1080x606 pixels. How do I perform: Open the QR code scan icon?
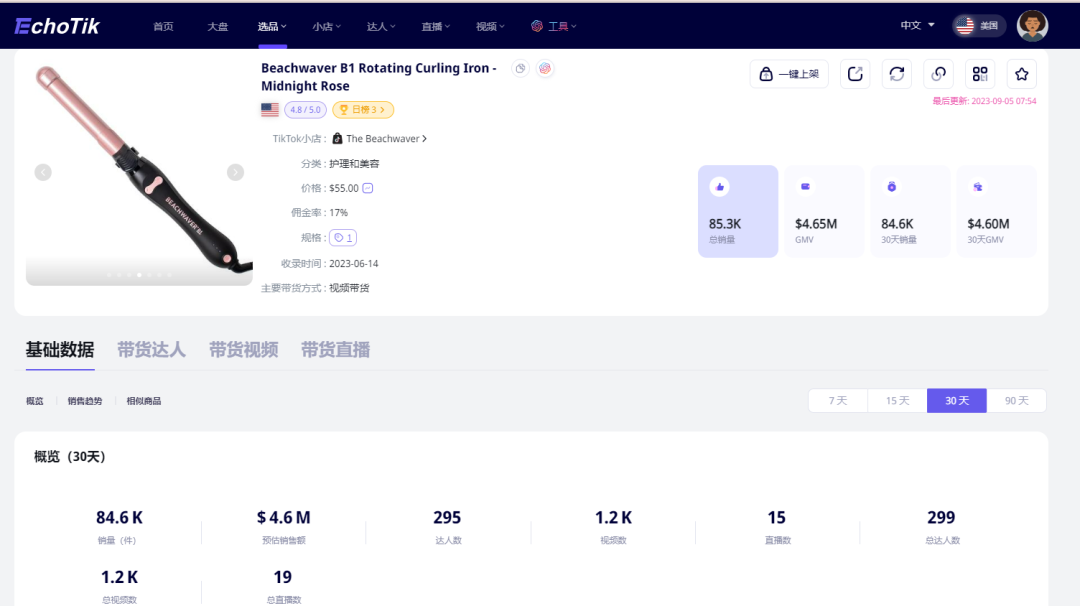click(980, 74)
